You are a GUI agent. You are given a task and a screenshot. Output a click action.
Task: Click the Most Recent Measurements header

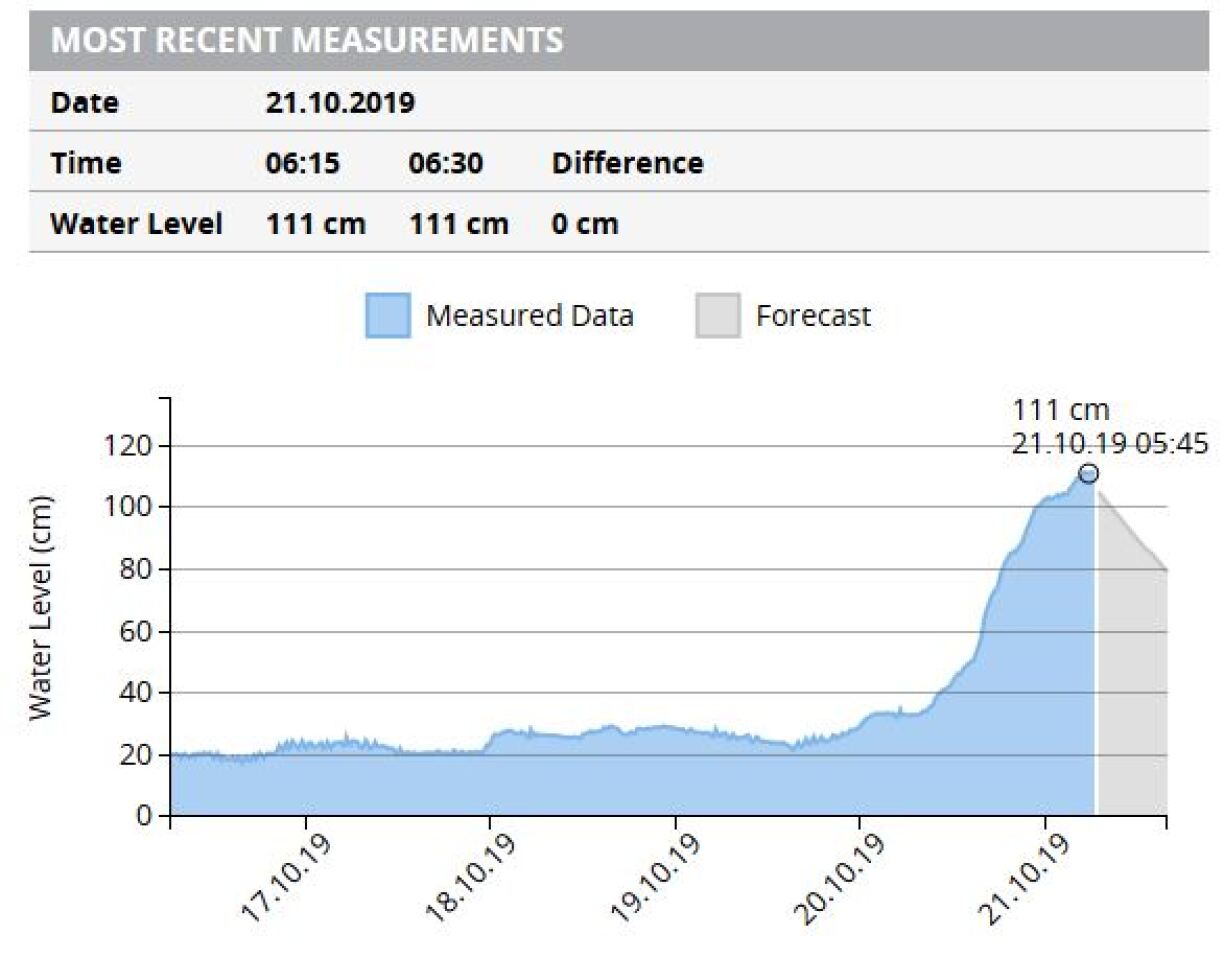(307, 41)
